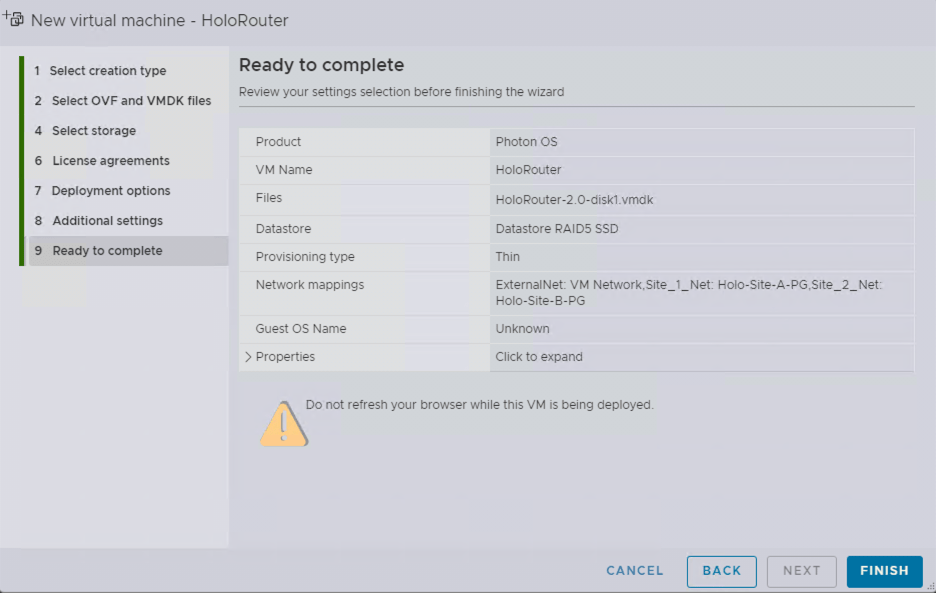Click the HoloRouter-2.0-disk1.vmdk file entry
The height and width of the screenshot is (593, 936).
tap(574, 200)
